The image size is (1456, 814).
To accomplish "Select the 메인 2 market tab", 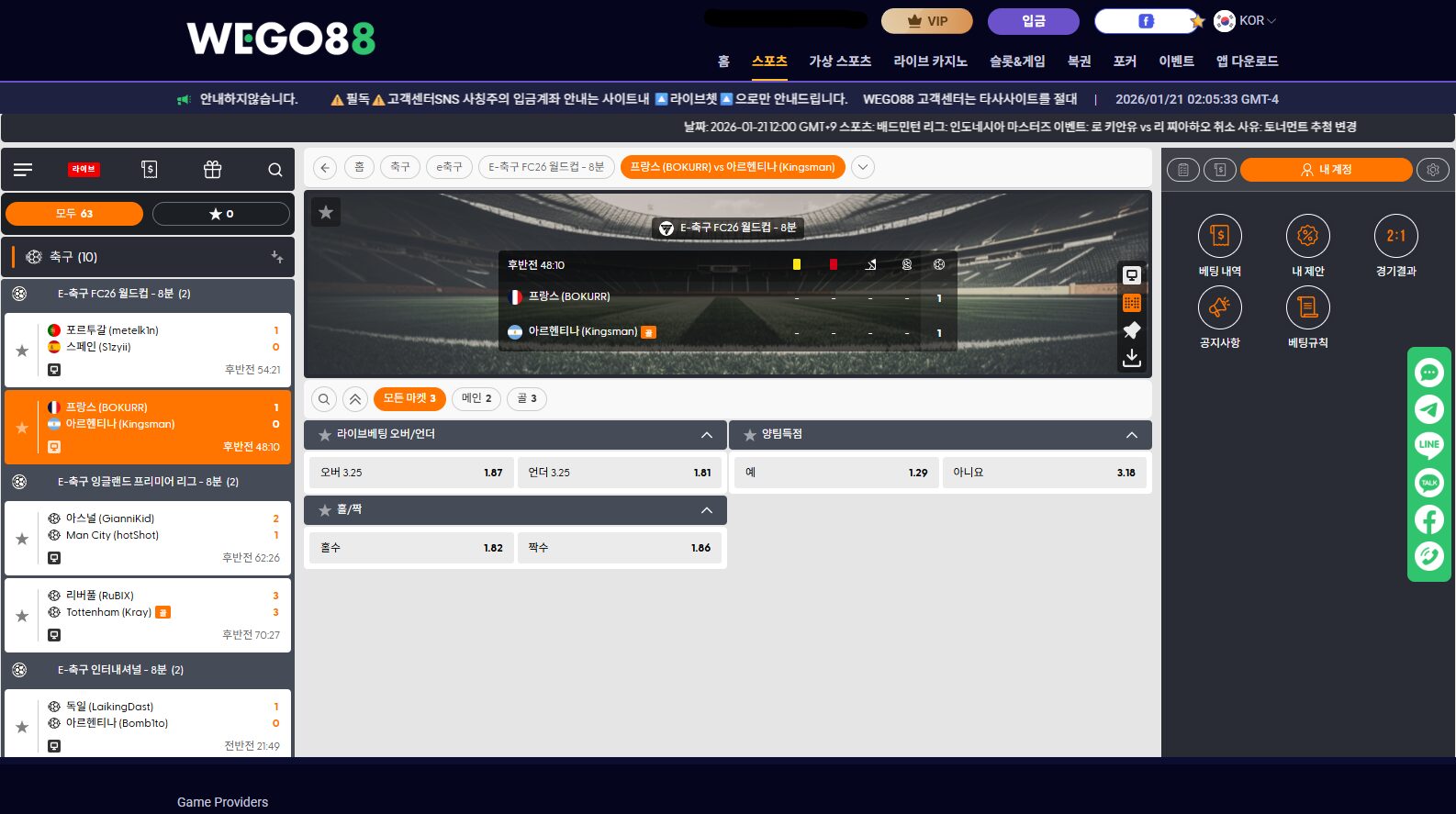I will point(476,398).
